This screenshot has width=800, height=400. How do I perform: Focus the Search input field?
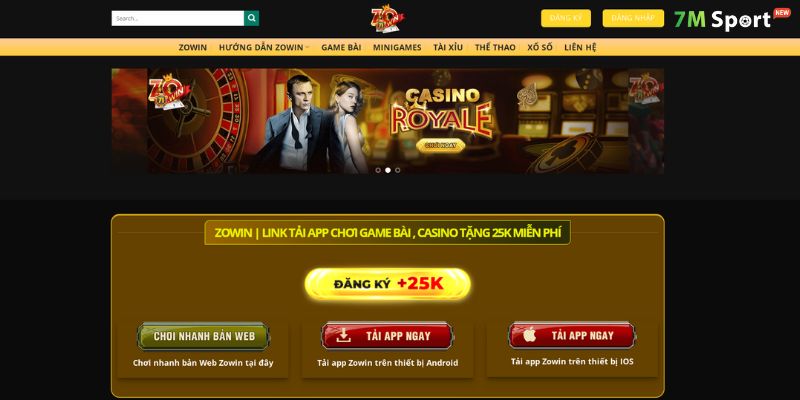tap(178, 18)
